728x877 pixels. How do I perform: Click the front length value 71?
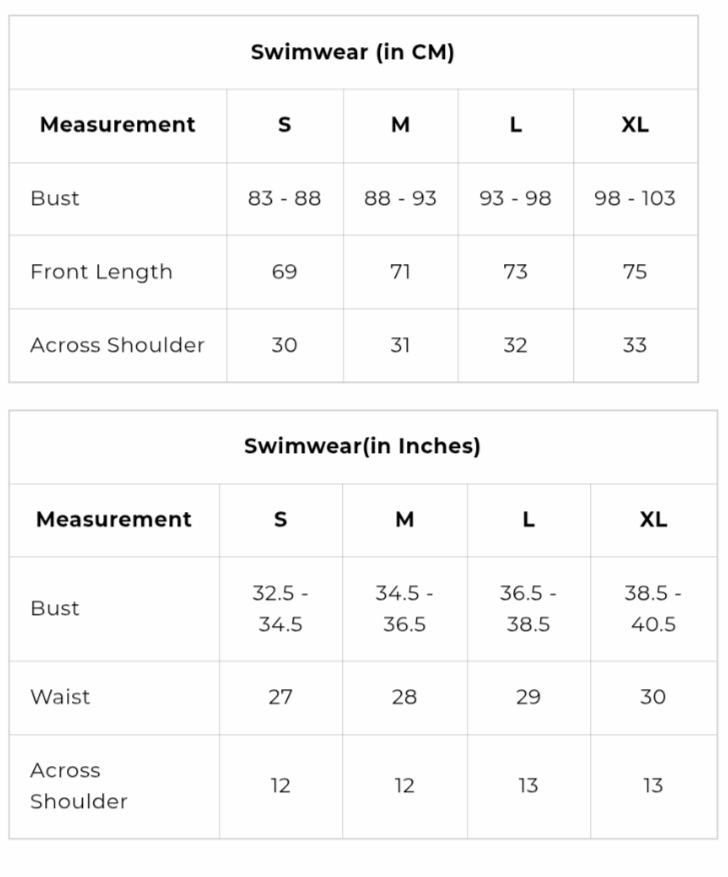[400, 272]
